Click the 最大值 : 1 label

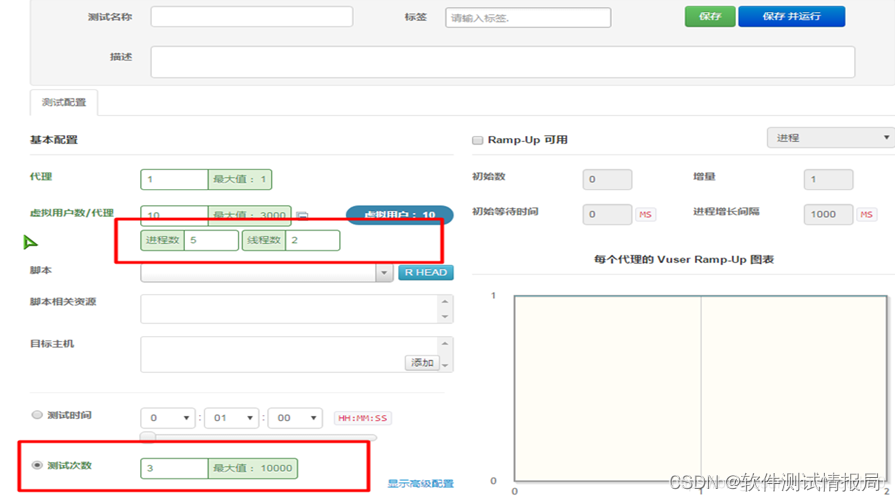click(x=240, y=179)
